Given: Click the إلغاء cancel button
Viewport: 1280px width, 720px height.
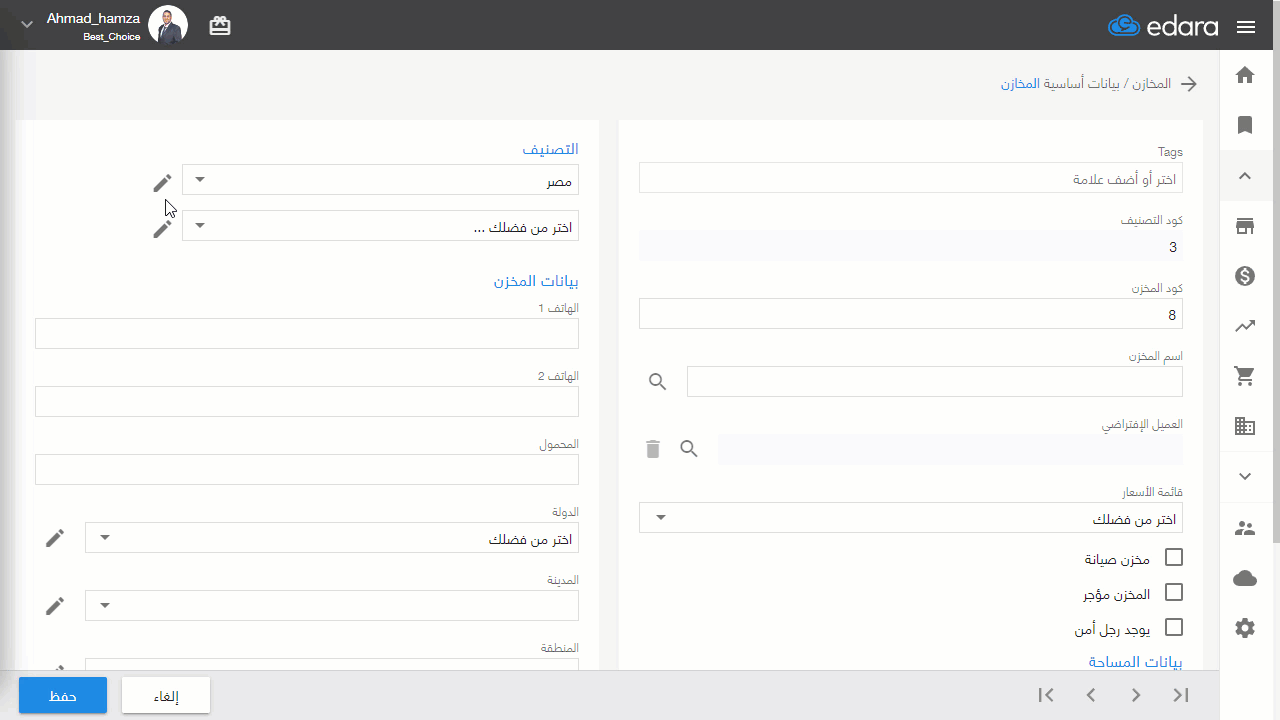Looking at the screenshot, I should coord(166,695).
